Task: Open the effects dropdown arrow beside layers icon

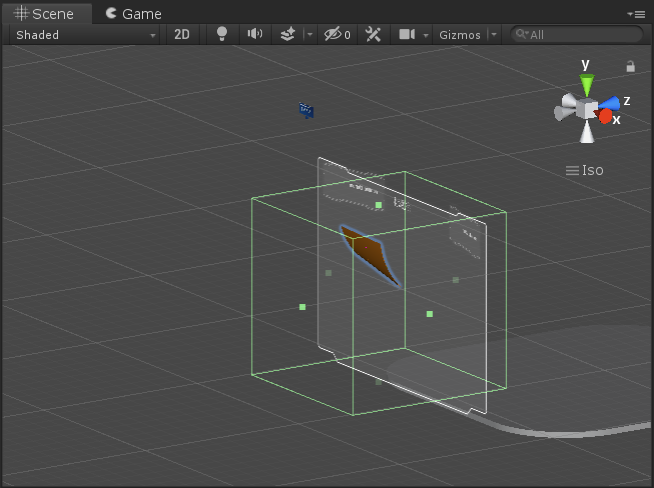Action: [308, 34]
